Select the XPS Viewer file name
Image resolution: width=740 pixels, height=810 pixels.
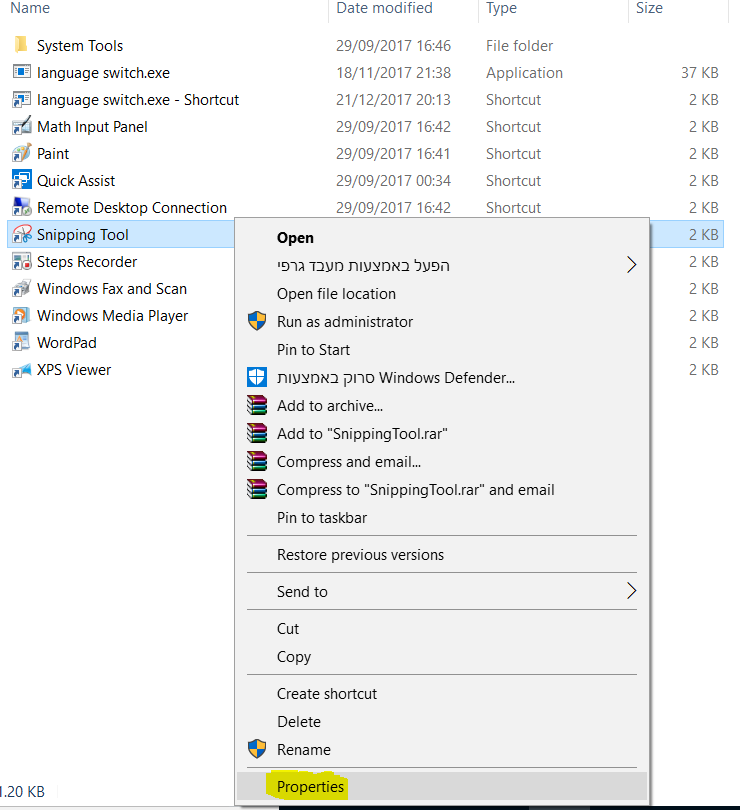[x=74, y=369]
